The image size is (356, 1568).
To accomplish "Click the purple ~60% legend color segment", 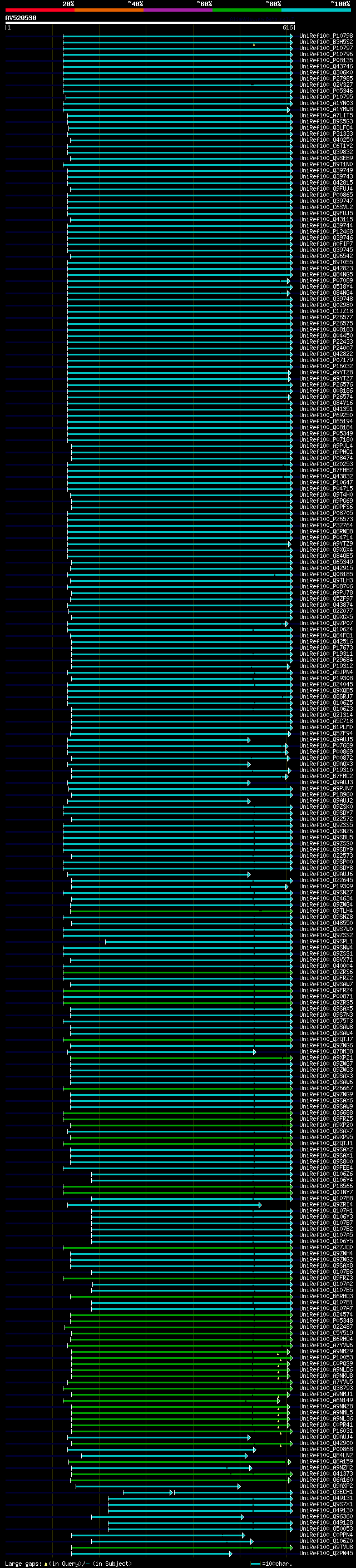I will click(x=177, y=11).
